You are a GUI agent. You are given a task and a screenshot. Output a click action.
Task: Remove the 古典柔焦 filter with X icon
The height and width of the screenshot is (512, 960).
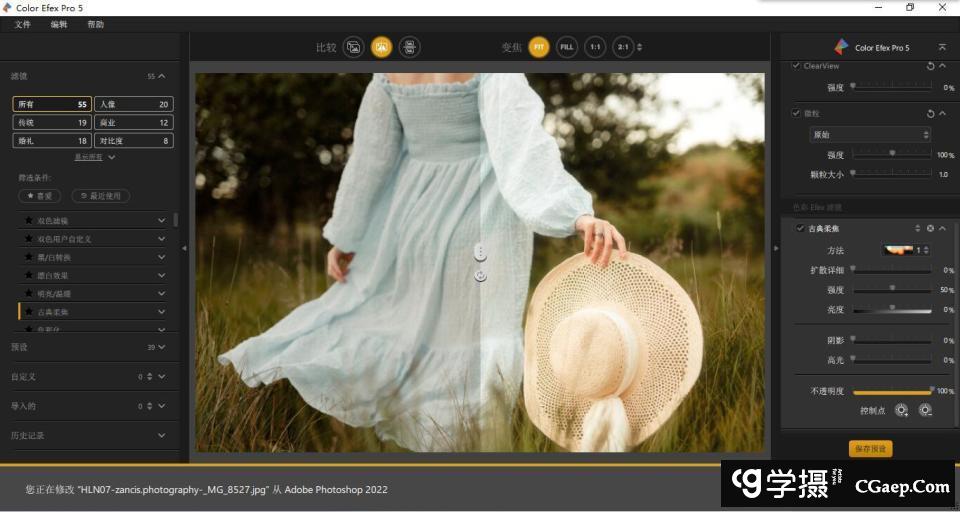coord(930,228)
